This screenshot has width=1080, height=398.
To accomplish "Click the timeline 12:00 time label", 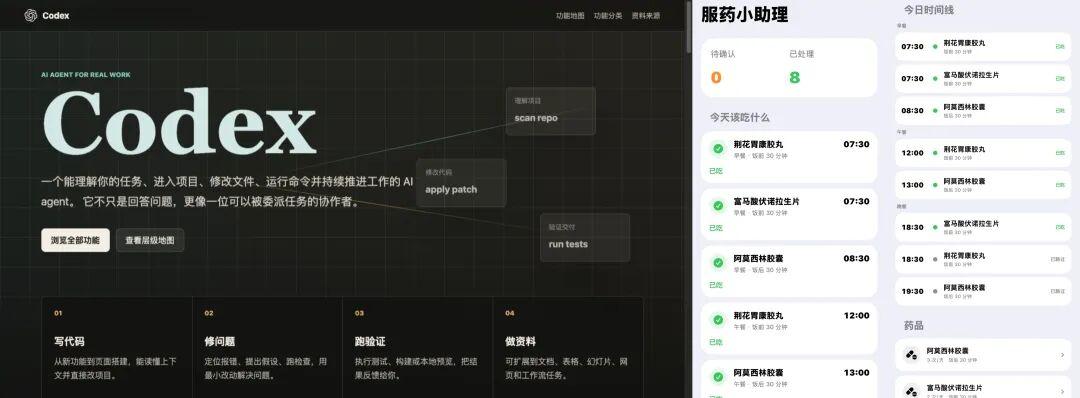I will [x=913, y=153].
